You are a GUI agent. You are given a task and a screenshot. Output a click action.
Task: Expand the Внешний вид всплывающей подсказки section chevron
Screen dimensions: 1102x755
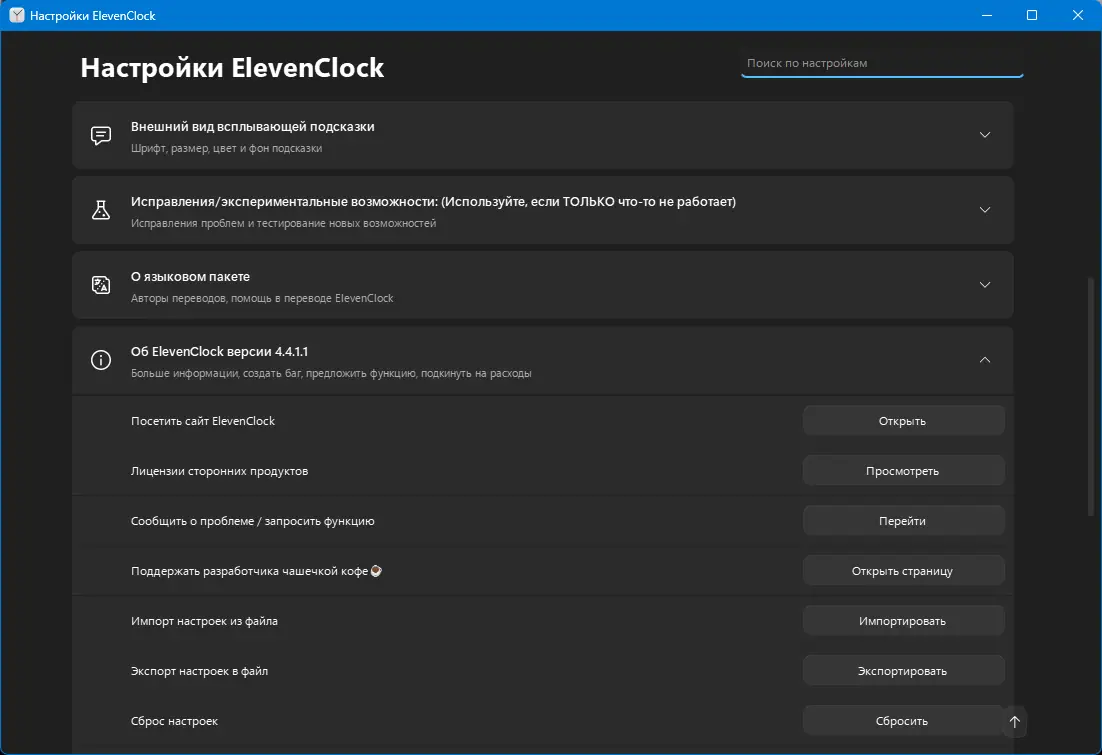985,135
